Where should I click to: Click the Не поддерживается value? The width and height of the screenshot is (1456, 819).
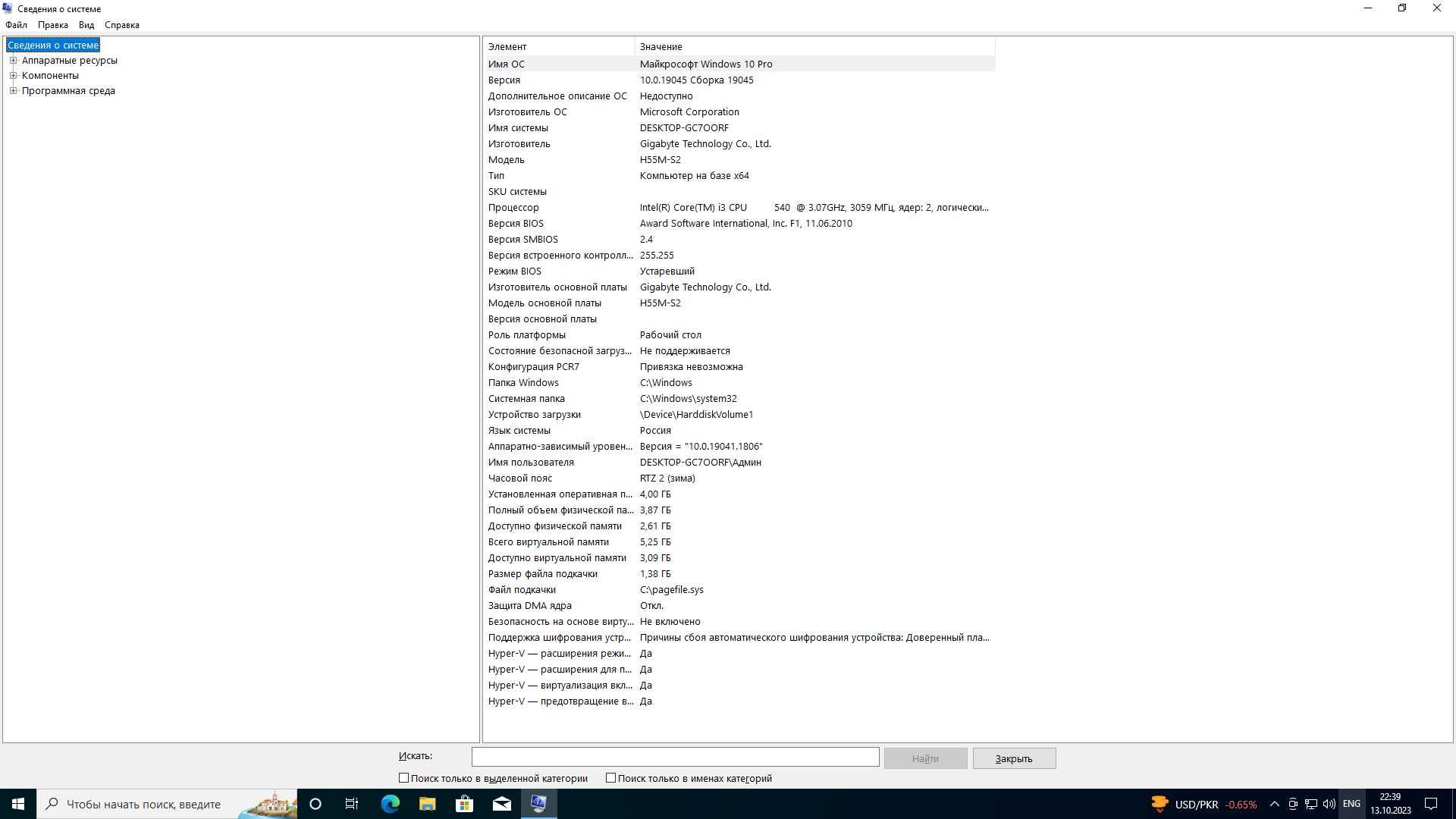tap(685, 351)
